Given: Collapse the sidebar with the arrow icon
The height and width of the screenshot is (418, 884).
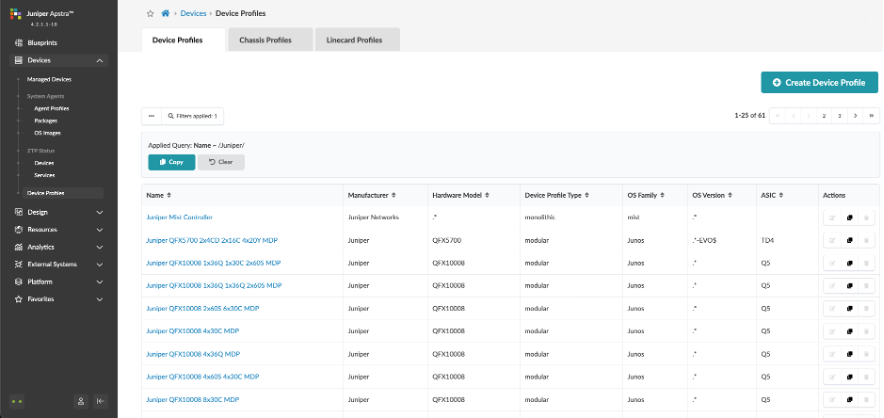Looking at the screenshot, I should pos(101,400).
